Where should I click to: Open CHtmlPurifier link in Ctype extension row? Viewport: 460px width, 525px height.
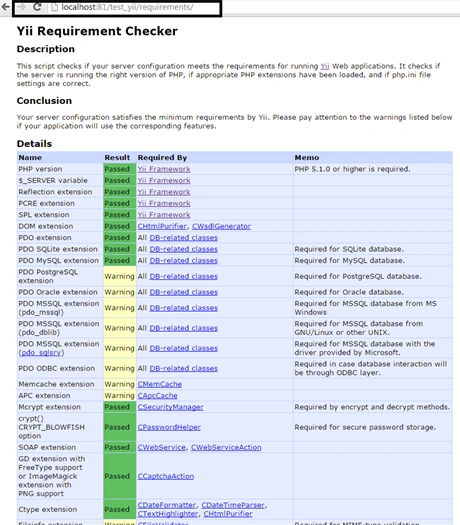pos(228,514)
